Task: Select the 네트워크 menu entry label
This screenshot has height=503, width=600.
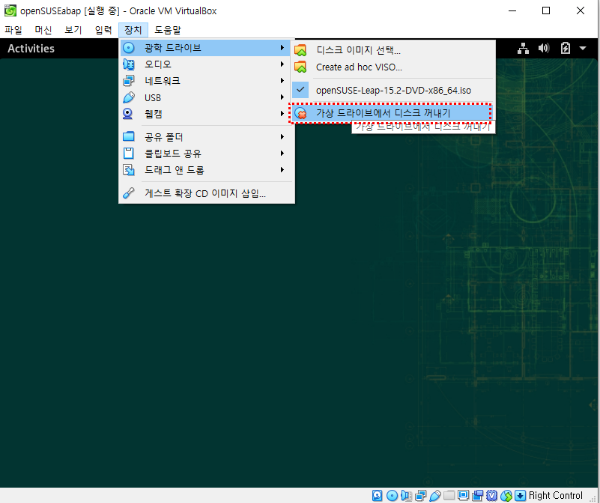Action: (x=162, y=81)
